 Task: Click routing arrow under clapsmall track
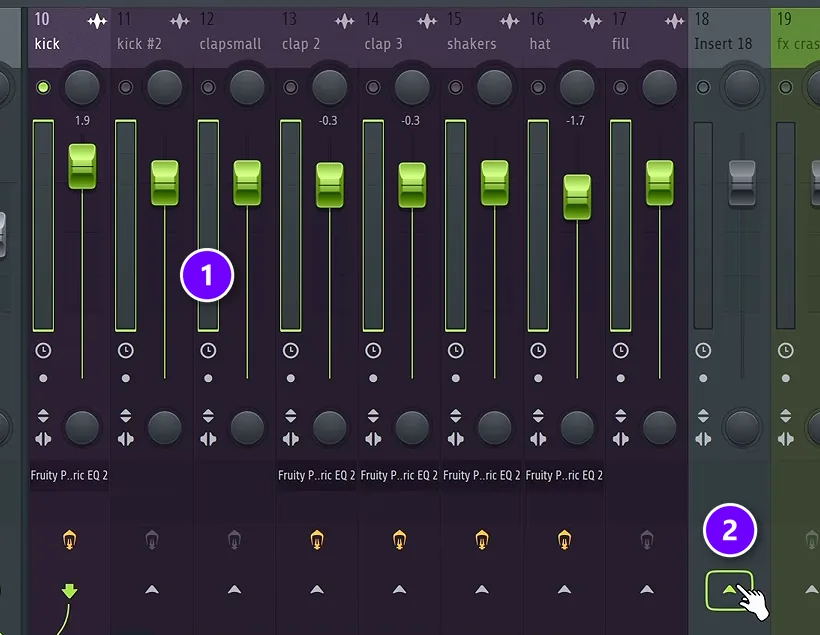pyautogui.click(x=234, y=589)
